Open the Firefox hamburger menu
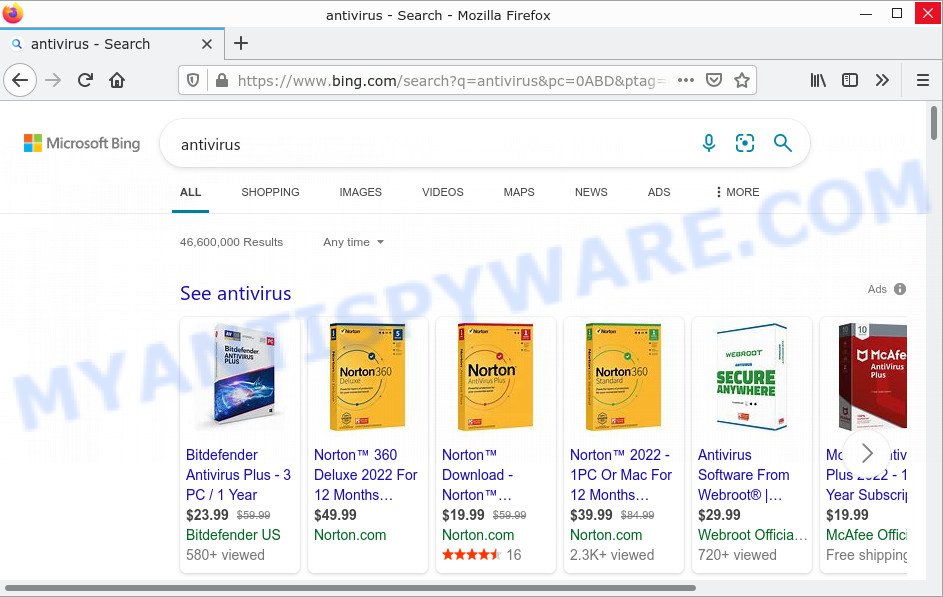943x597 pixels. [923, 80]
